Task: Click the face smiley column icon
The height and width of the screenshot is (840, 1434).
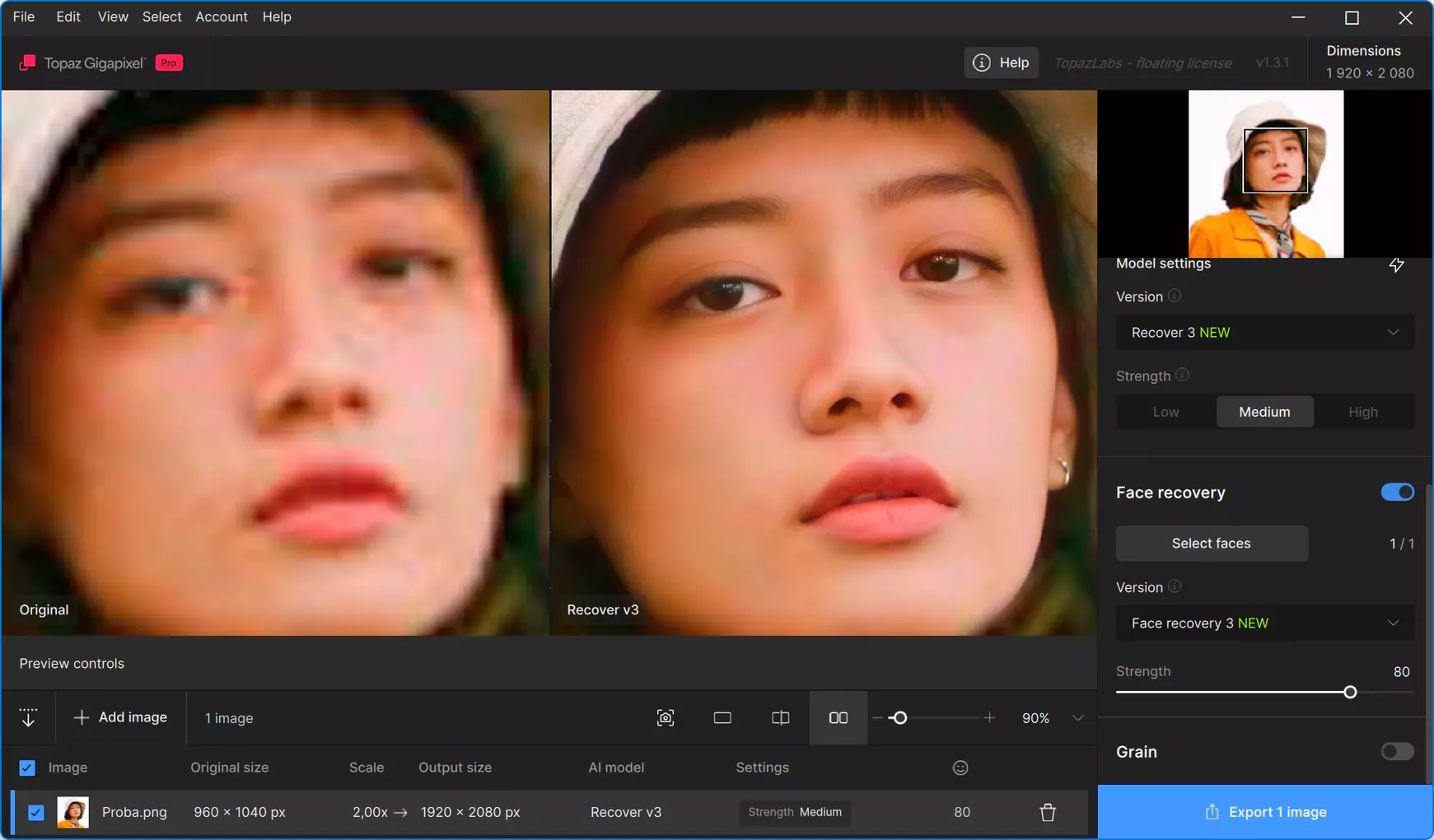Action: click(x=960, y=768)
